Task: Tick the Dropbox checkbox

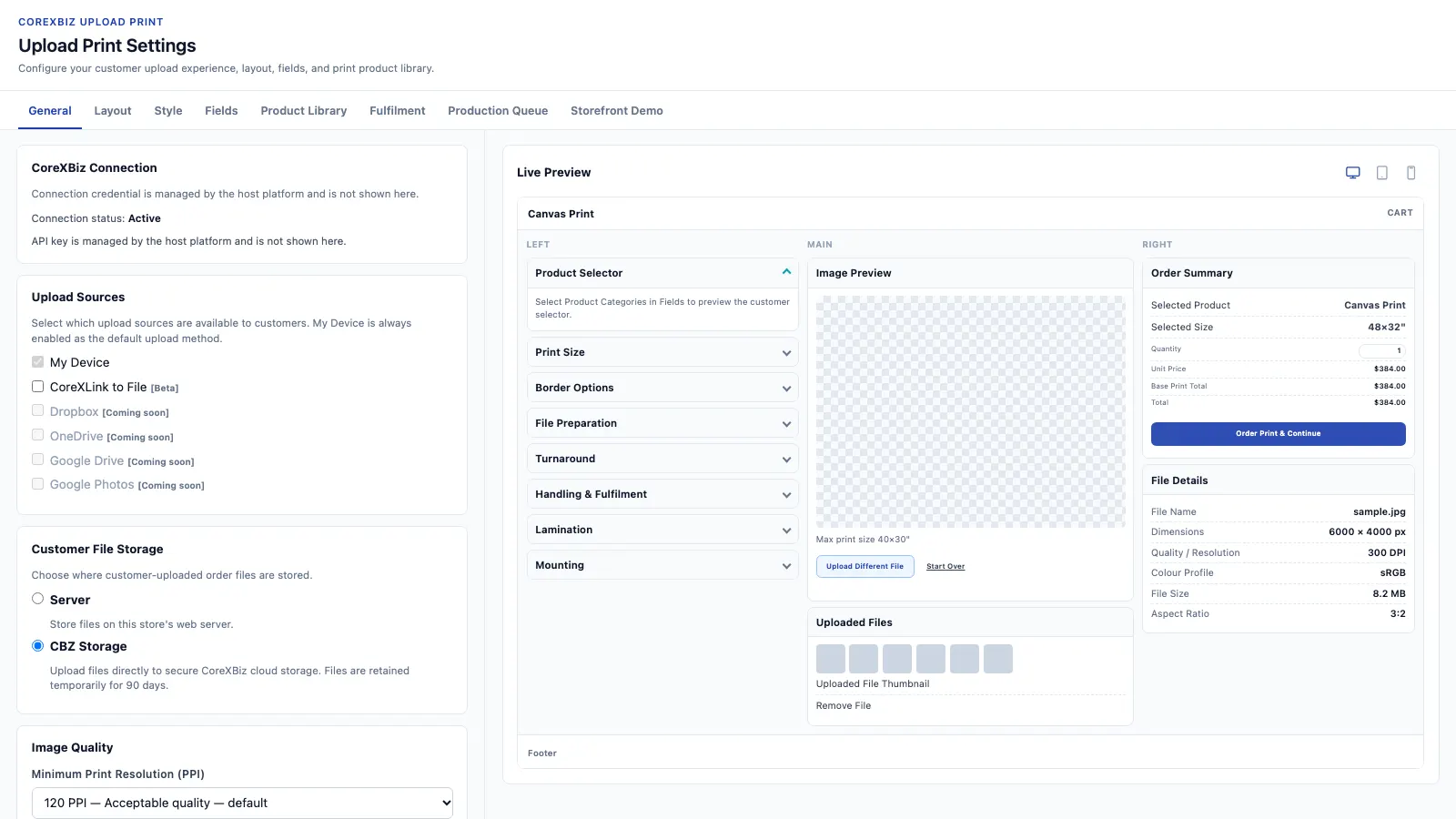Action: [x=38, y=410]
